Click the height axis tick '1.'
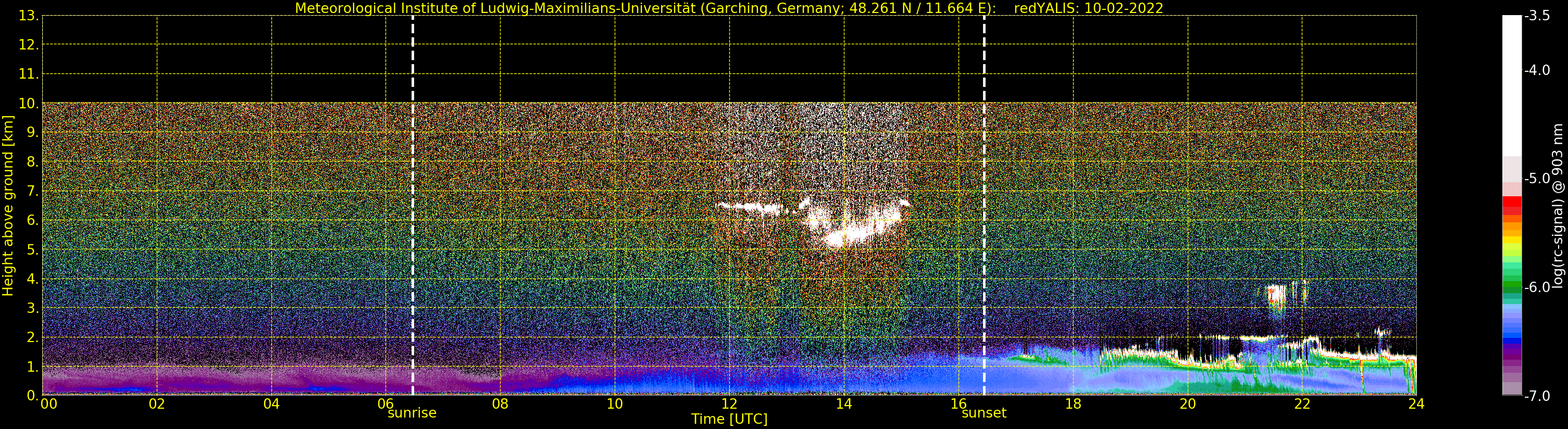The width and height of the screenshot is (1568, 429). click(33, 367)
